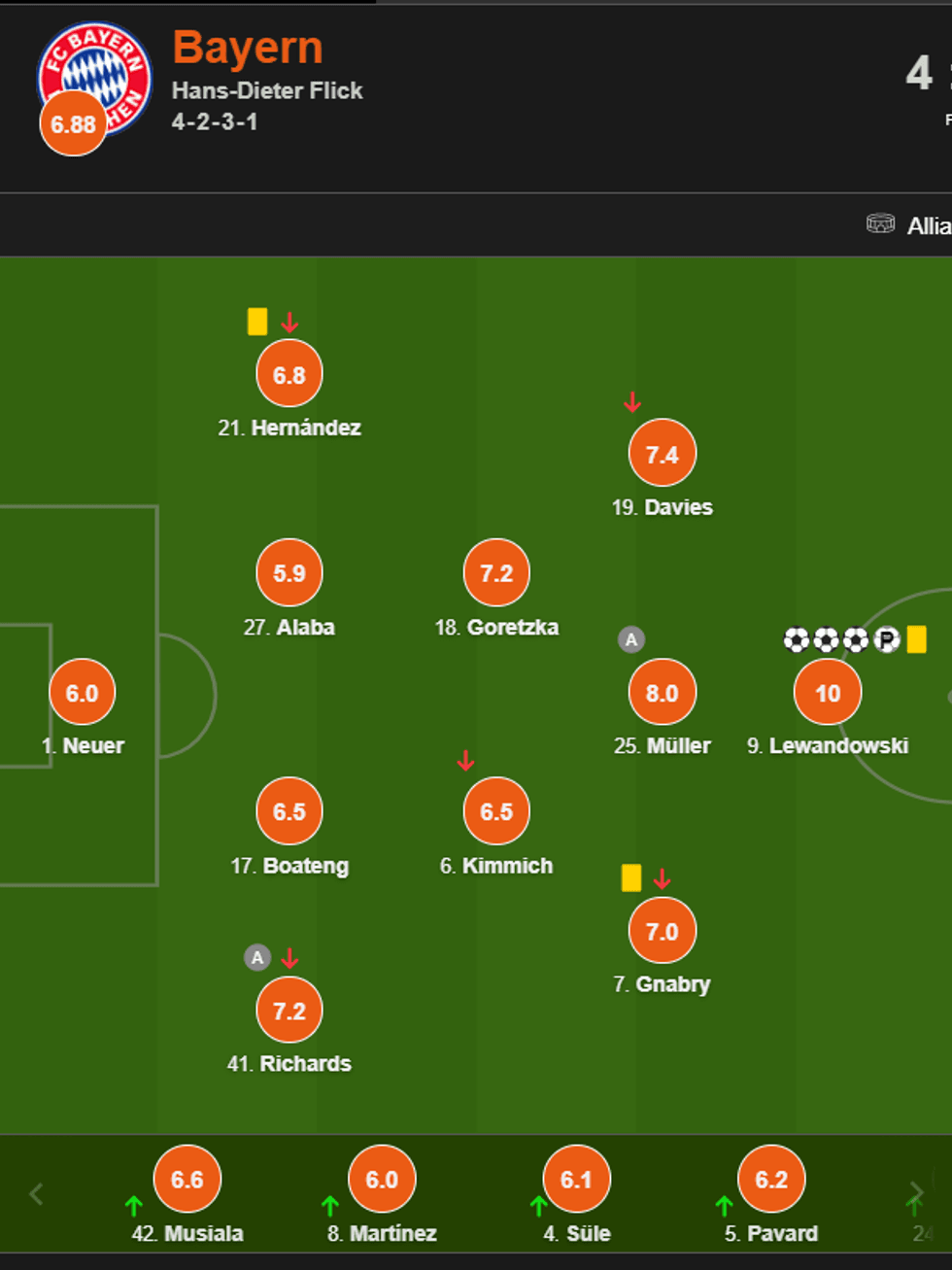Viewport: 952px width, 1270px height.
Task: Click Davies' red substitution arrow
Action: [632, 401]
